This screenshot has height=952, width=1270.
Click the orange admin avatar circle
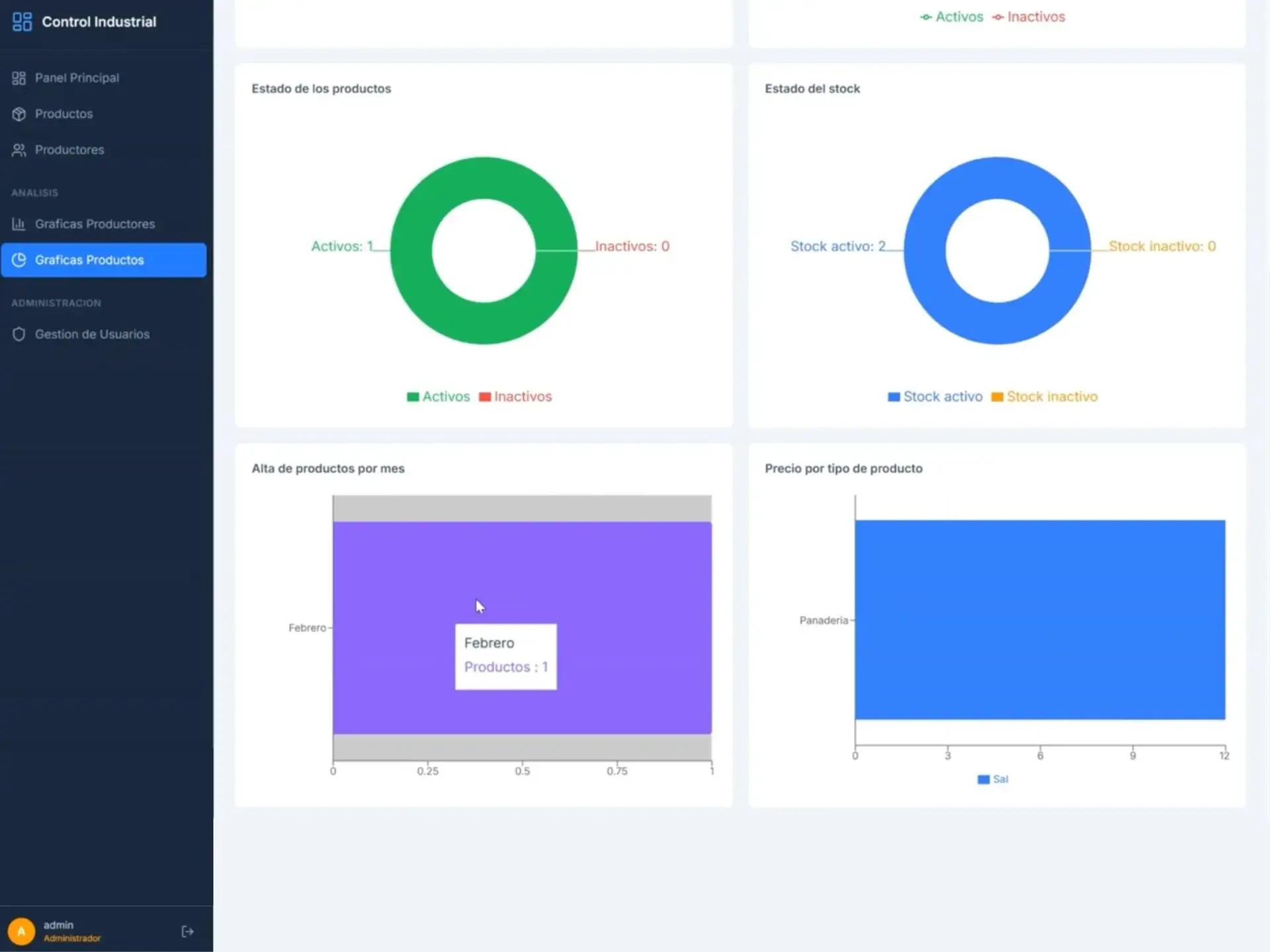click(x=21, y=931)
